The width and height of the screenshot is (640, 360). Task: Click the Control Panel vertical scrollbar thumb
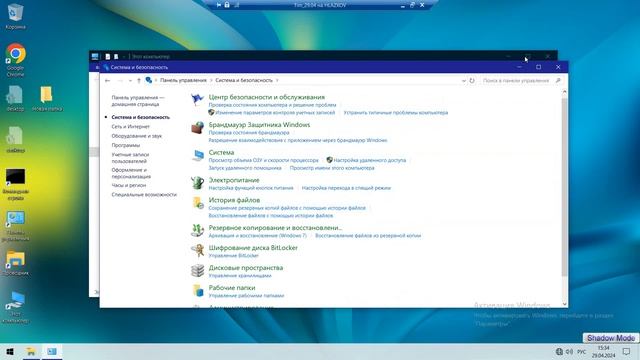click(x=564, y=186)
